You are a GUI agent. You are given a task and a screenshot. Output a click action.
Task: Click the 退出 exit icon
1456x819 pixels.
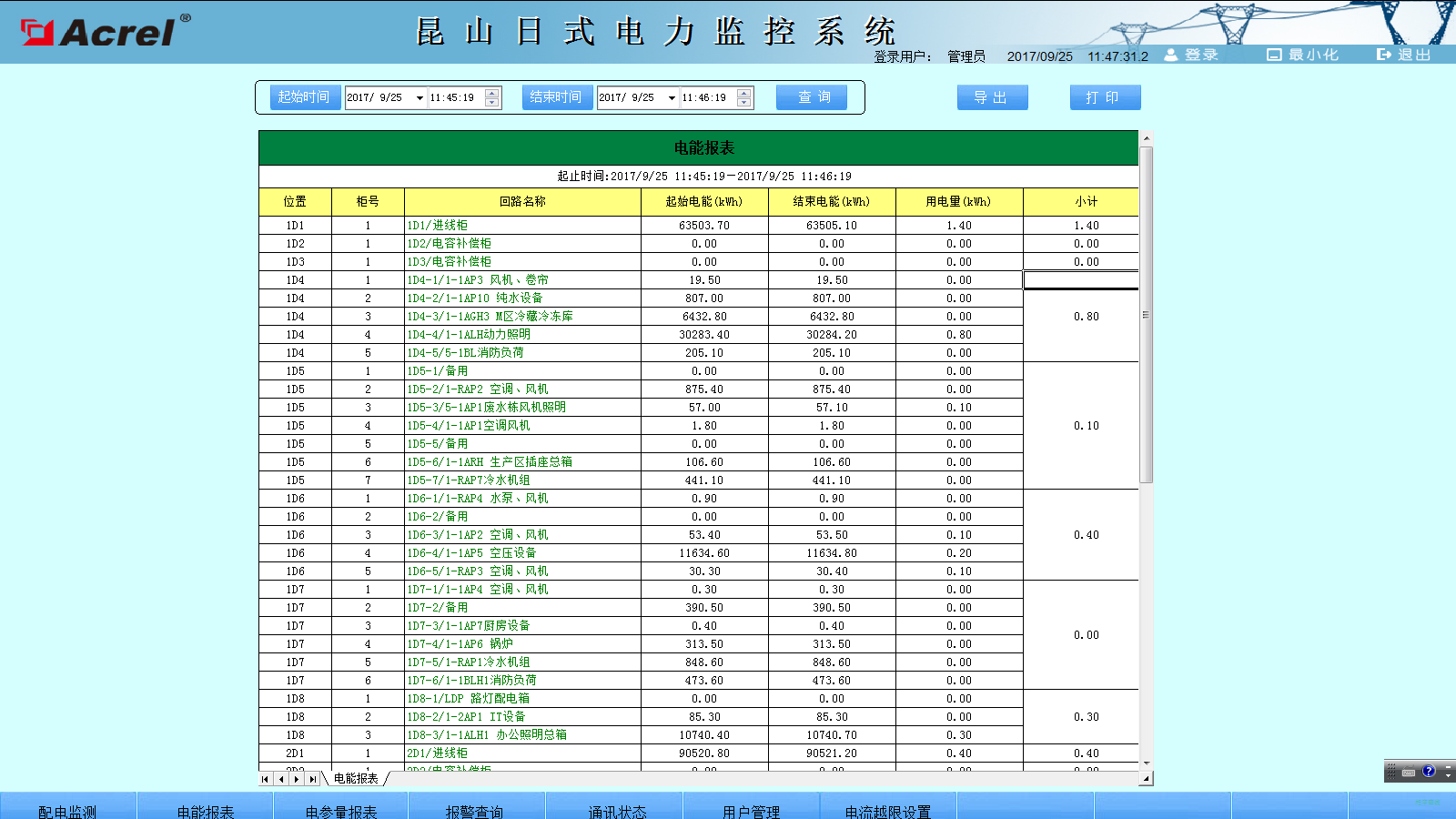click(1384, 55)
